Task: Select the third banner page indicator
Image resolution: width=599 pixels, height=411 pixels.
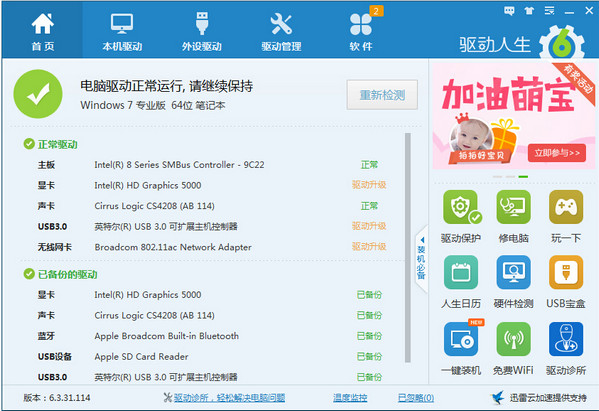Action: [x=523, y=176]
